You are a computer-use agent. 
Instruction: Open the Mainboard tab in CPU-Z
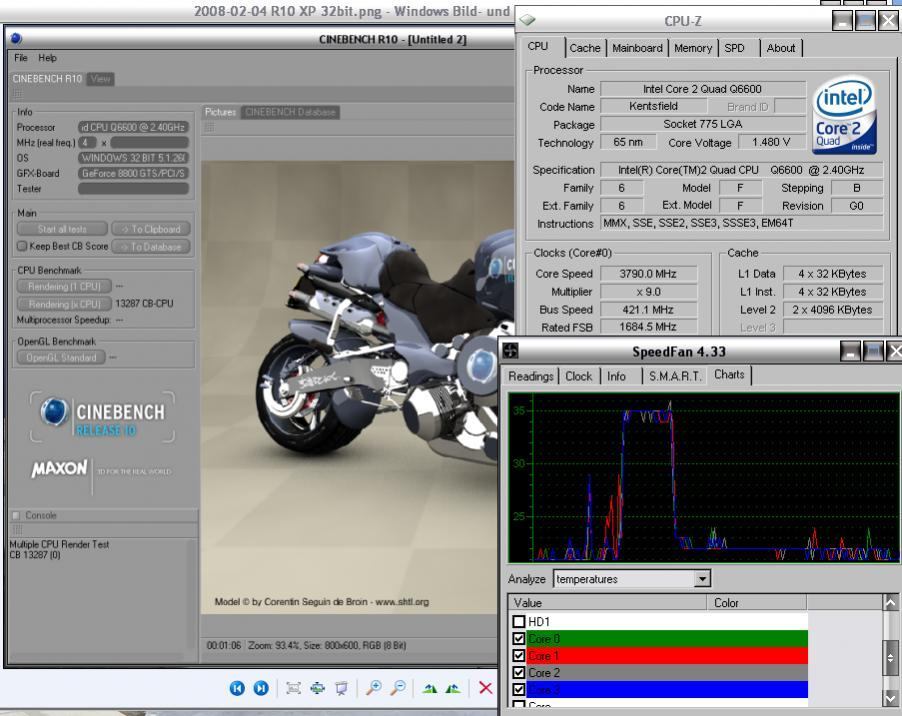[637, 47]
